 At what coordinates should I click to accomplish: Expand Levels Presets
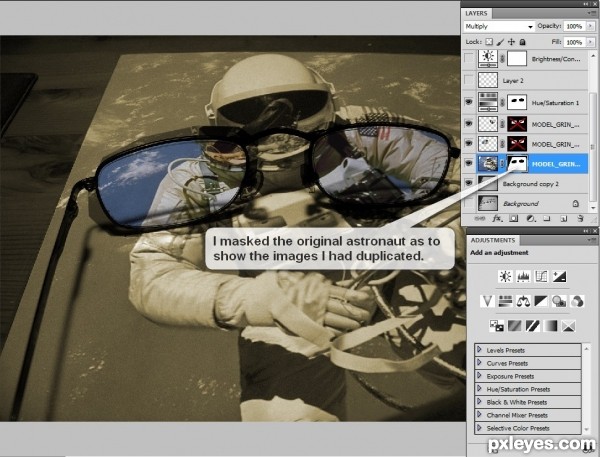pyautogui.click(x=479, y=349)
